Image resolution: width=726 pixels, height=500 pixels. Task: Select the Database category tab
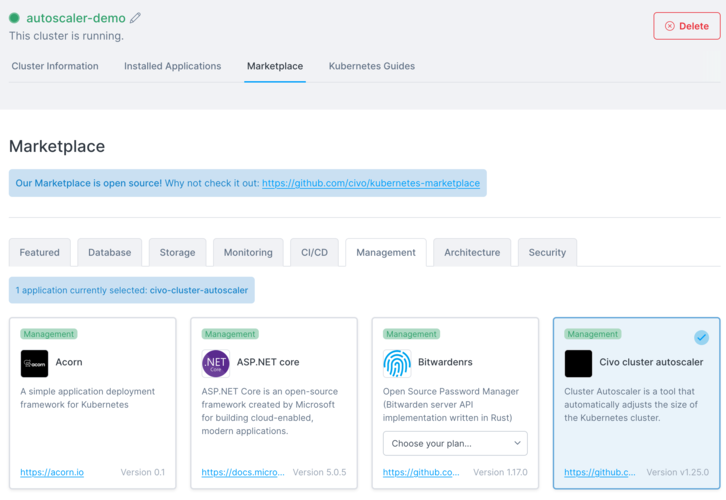pos(109,253)
